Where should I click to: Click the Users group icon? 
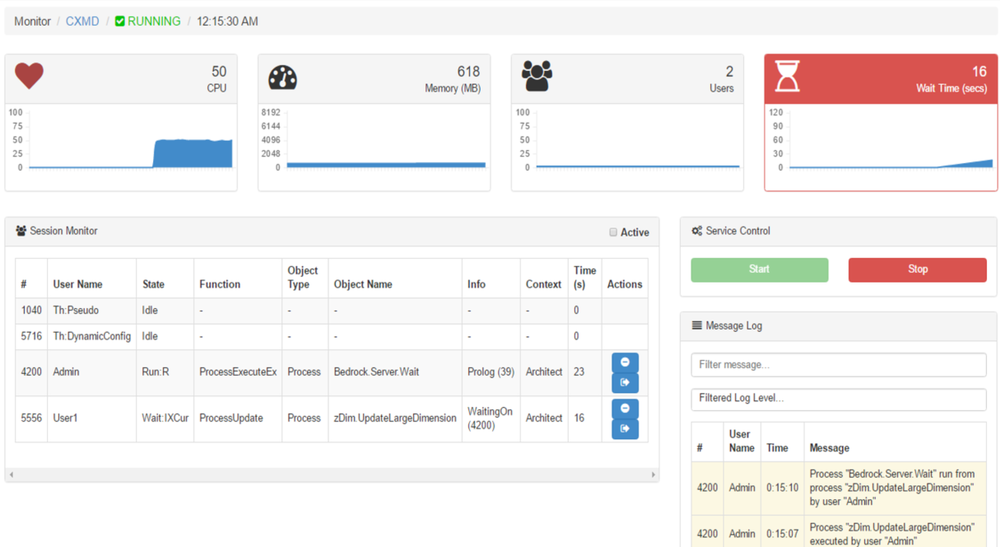pyautogui.click(x=537, y=76)
